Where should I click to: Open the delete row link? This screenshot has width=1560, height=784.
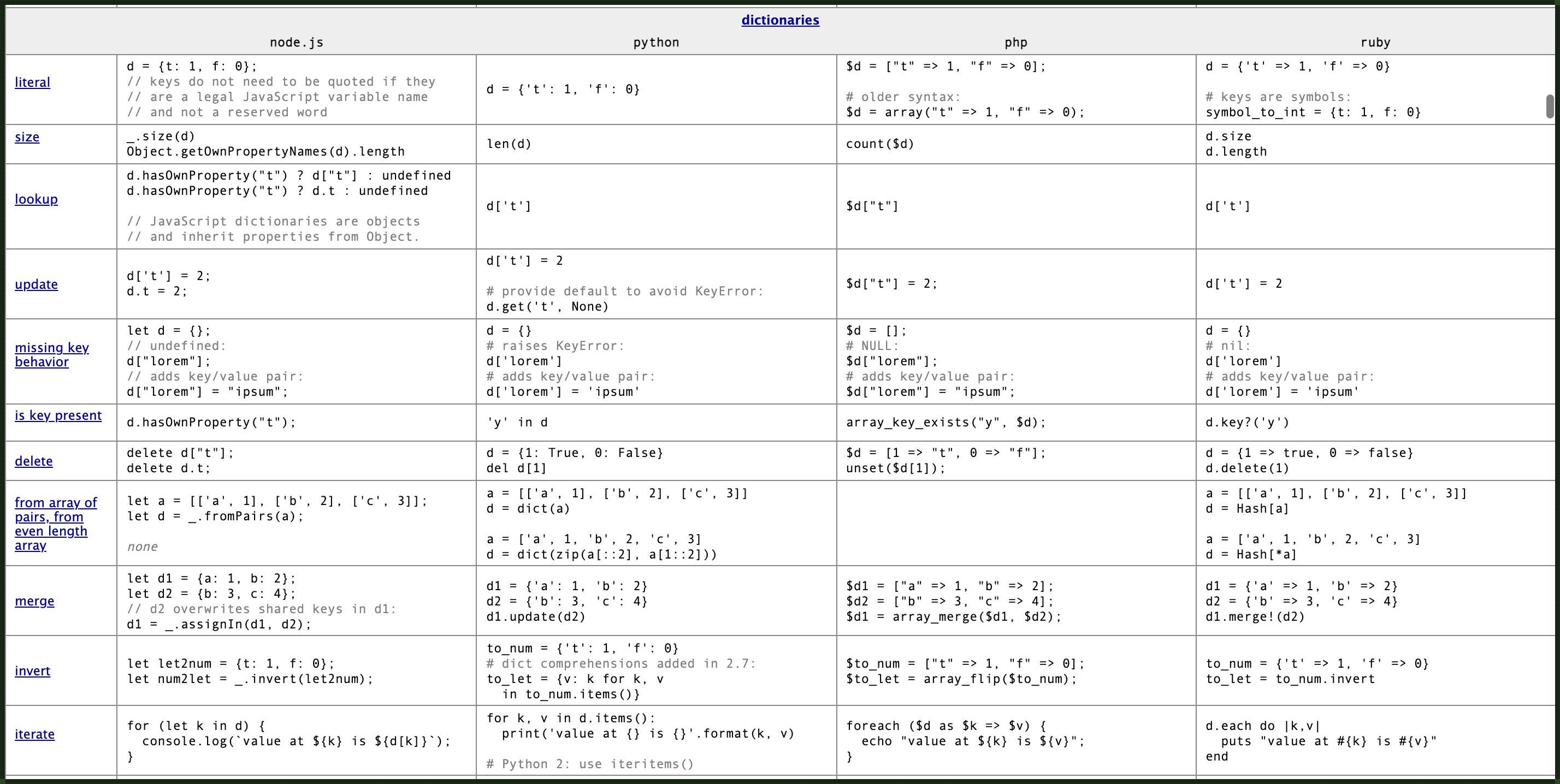[34, 461]
